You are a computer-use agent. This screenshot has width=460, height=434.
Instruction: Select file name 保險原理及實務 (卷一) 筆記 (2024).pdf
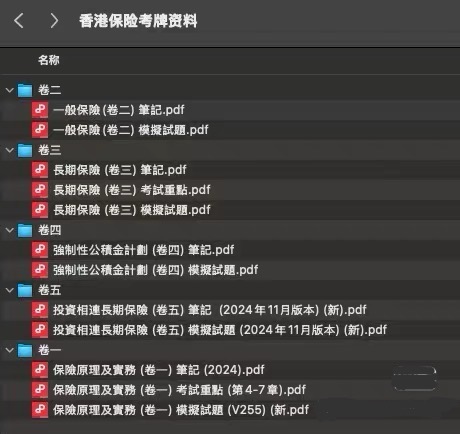(159, 370)
